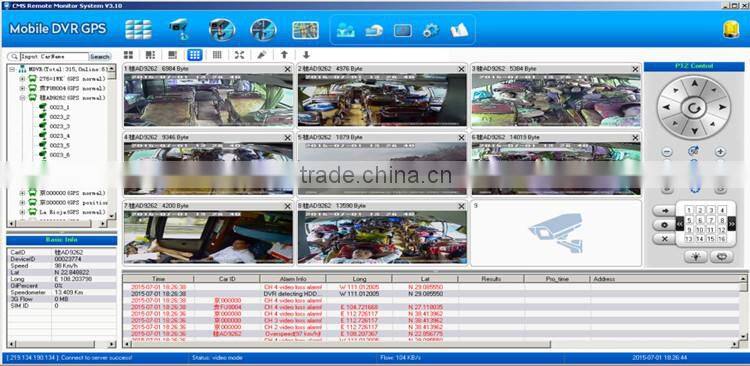This screenshot has height=366, width=750.
Task: Expand the FU8004 vehicle tree node
Action: 22,88
